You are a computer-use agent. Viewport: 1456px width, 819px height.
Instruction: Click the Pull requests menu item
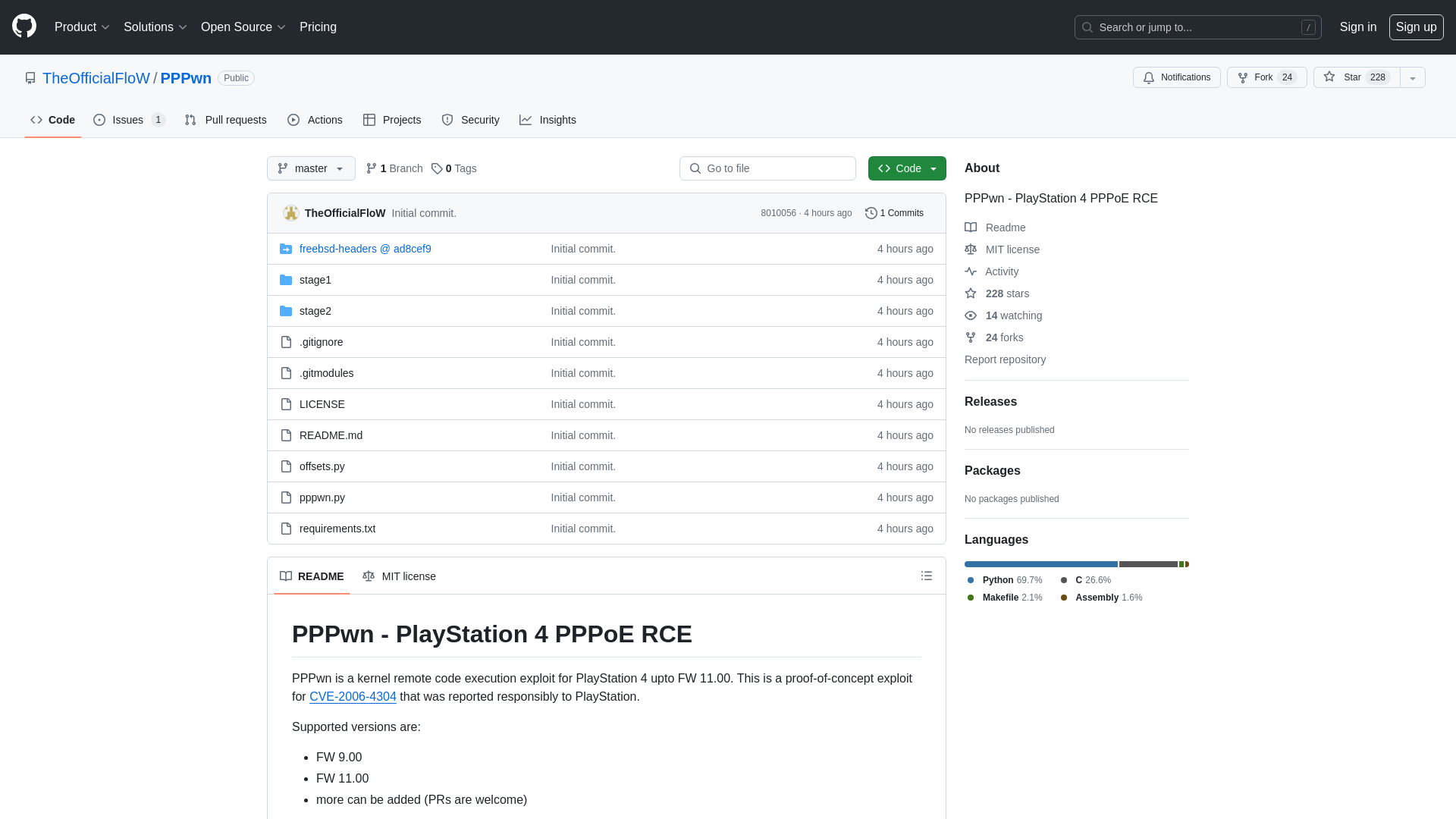pos(225,120)
